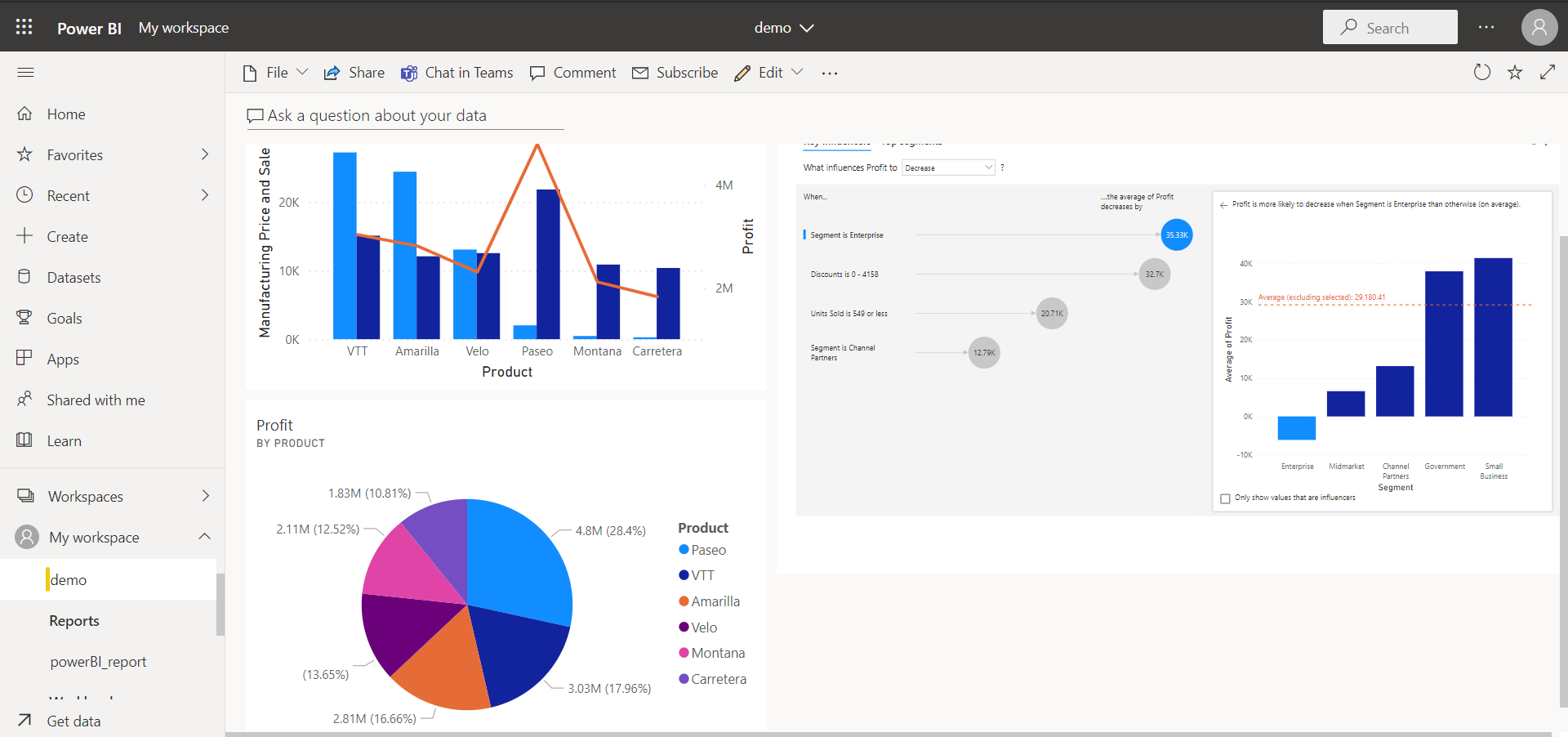1568x737 pixels.
Task: Open powerBI_report in the navigation
Action: pyautogui.click(x=98, y=662)
